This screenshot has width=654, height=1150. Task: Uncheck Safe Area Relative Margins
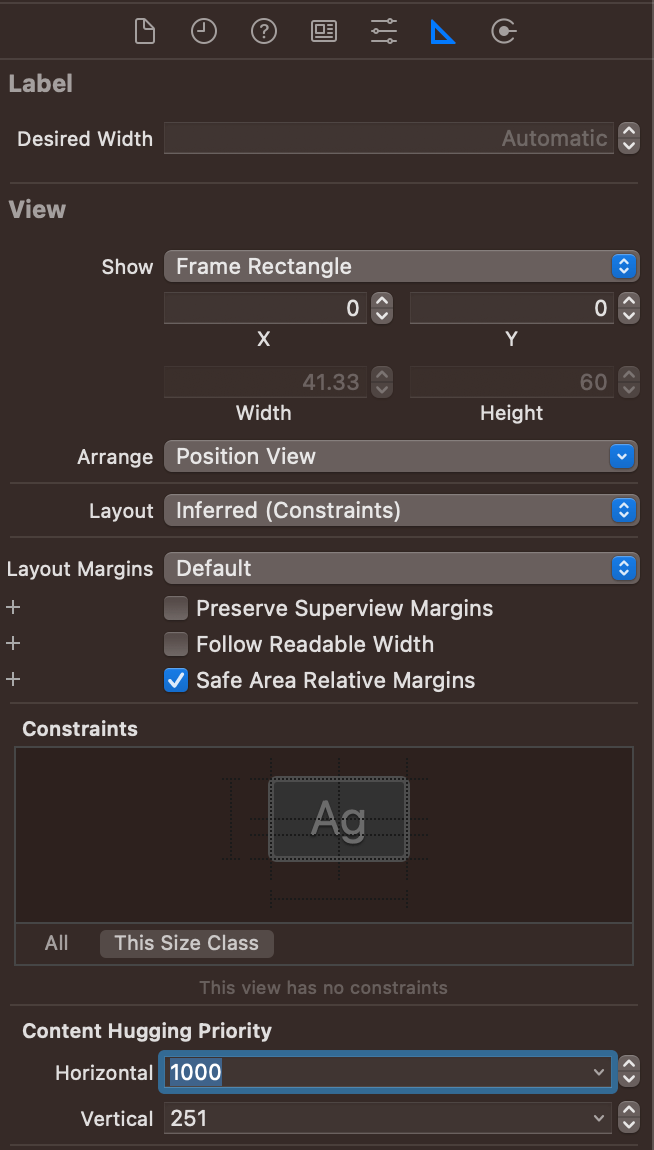[x=176, y=680]
